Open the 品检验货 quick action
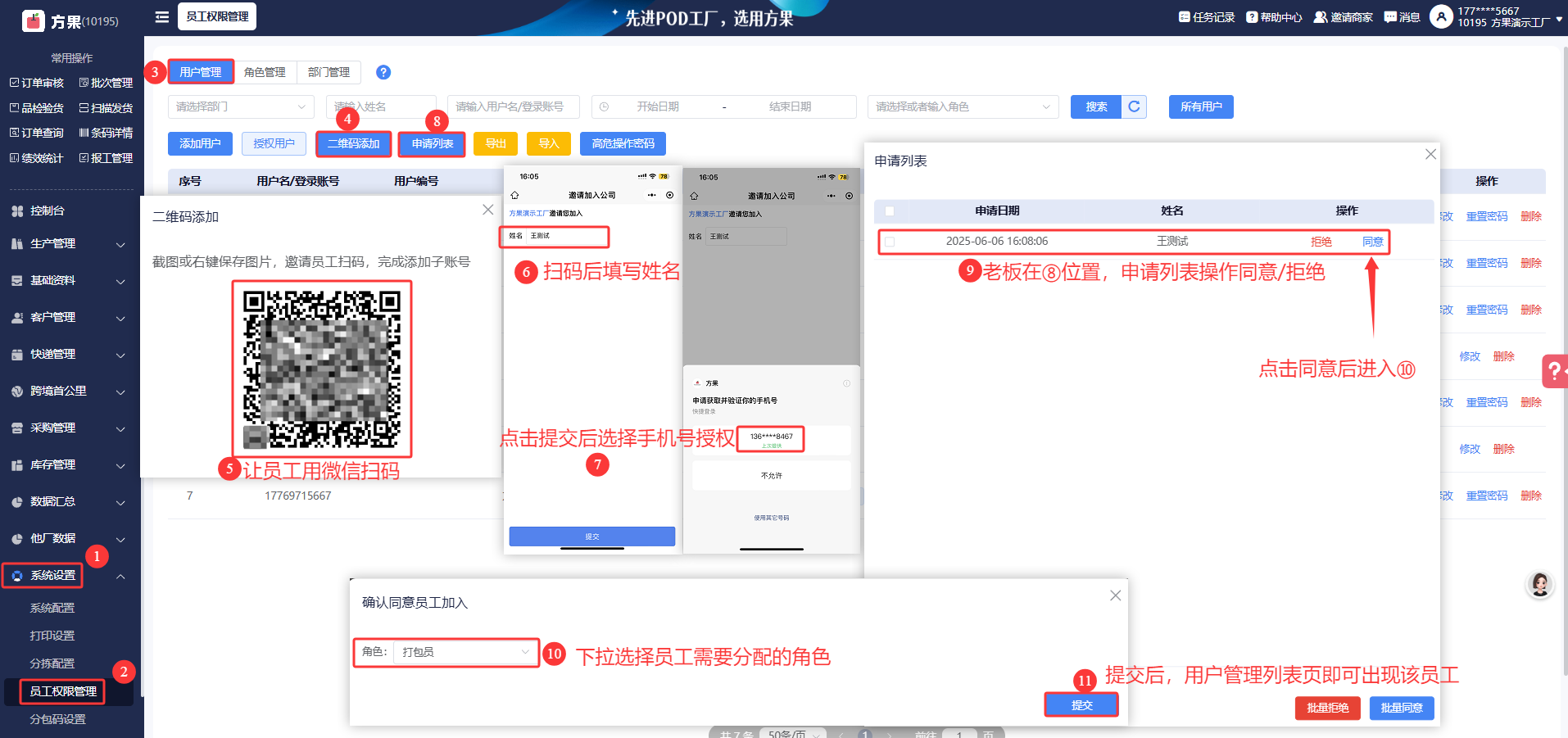 click(x=37, y=108)
